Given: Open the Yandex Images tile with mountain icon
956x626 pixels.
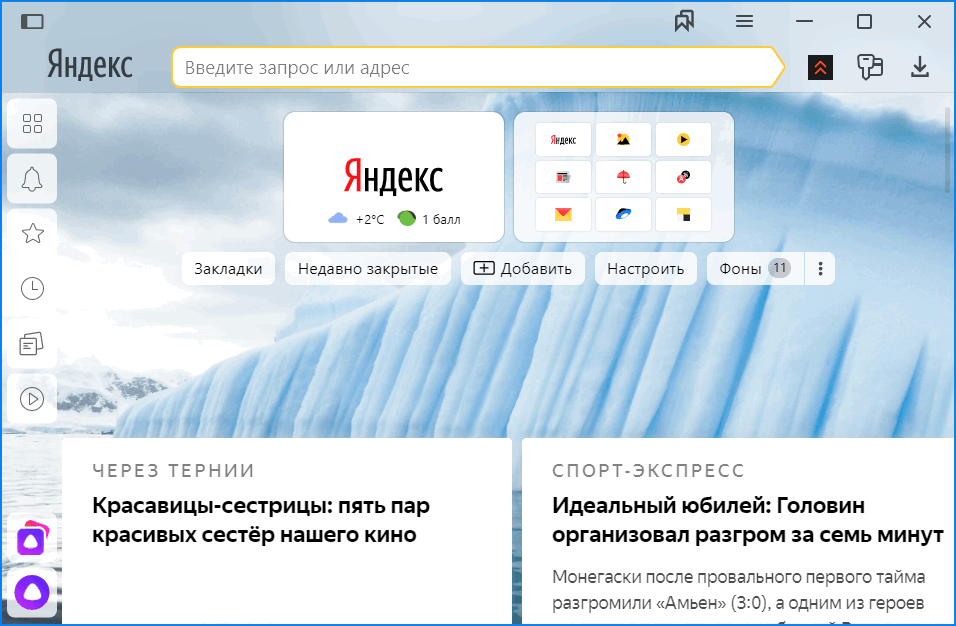Looking at the screenshot, I should coord(623,139).
